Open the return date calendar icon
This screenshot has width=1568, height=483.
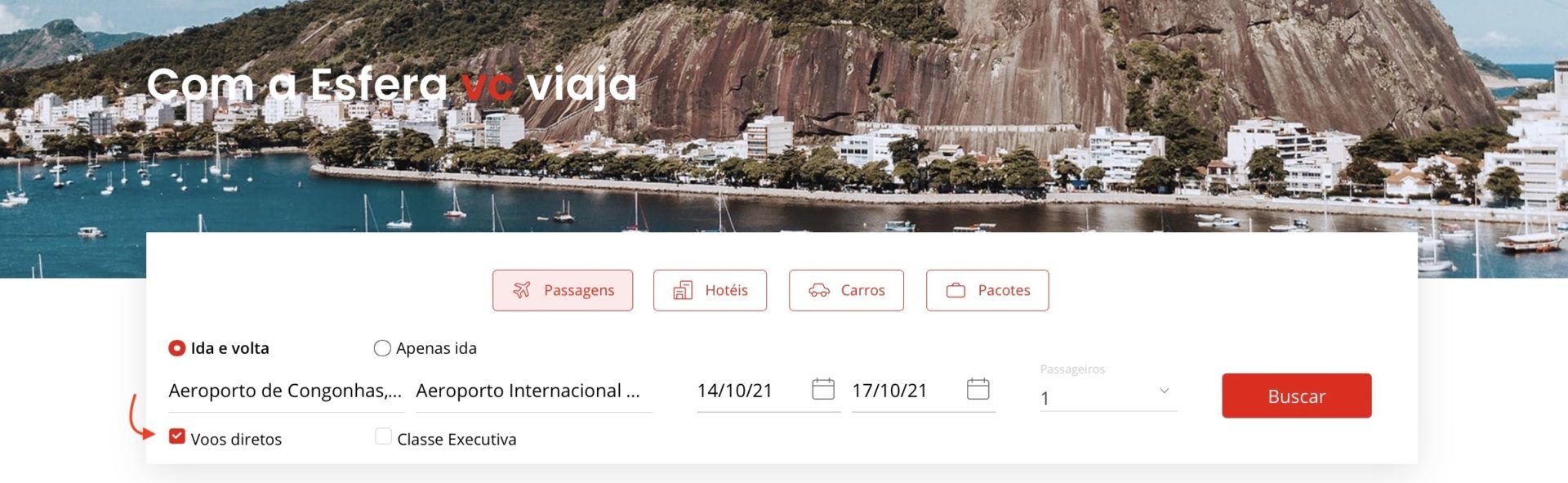(978, 389)
